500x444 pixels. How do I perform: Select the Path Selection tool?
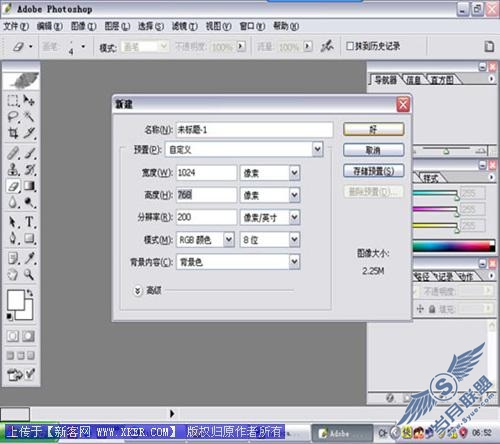13,222
